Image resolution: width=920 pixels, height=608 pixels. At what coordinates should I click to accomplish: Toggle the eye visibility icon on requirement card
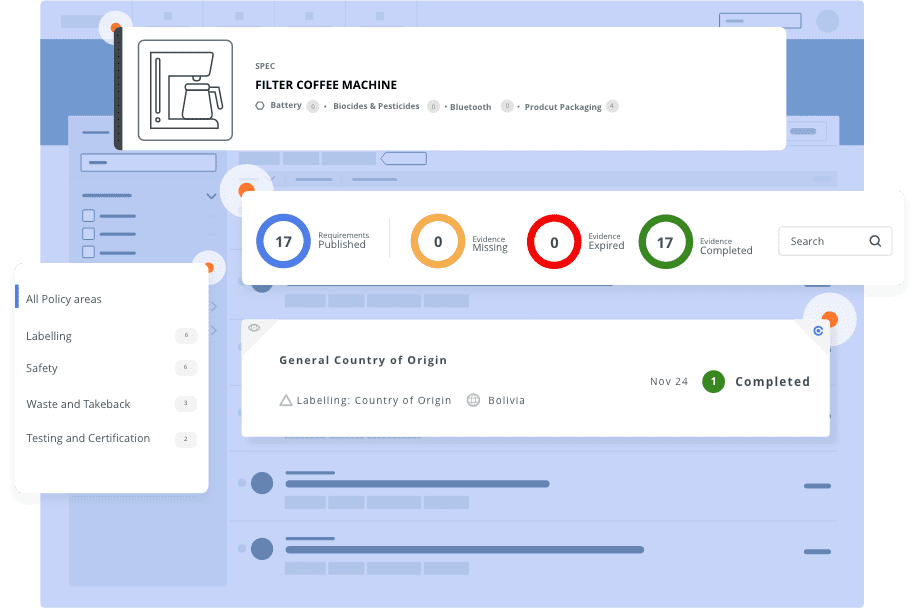253,327
